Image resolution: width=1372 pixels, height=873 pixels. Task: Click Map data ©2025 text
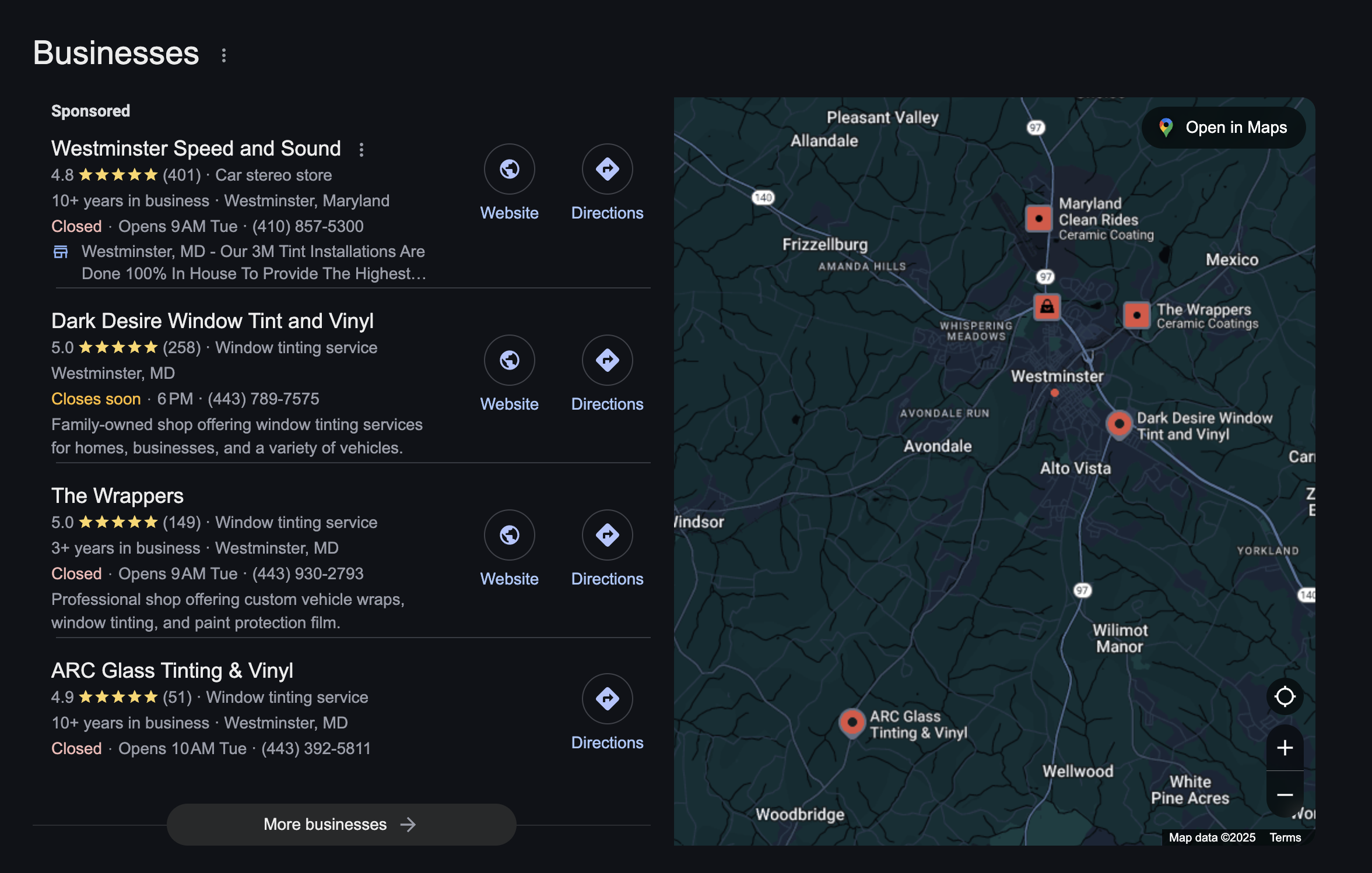1212,837
